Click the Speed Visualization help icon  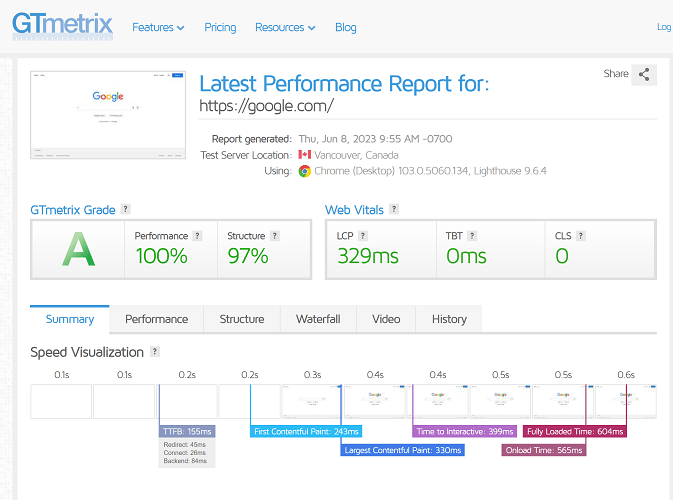155,352
